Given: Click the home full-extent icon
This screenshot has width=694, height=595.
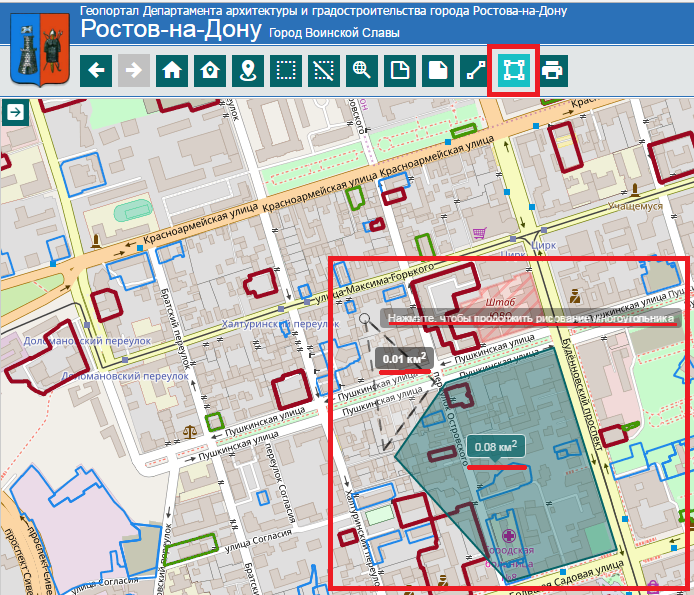Looking at the screenshot, I should [172, 70].
